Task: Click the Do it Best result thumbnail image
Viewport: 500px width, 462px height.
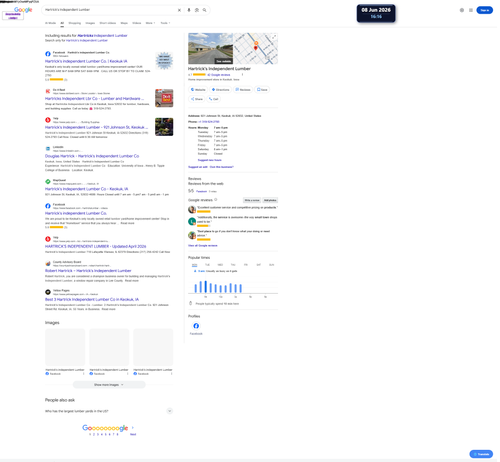Action: [x=164, y=98]
